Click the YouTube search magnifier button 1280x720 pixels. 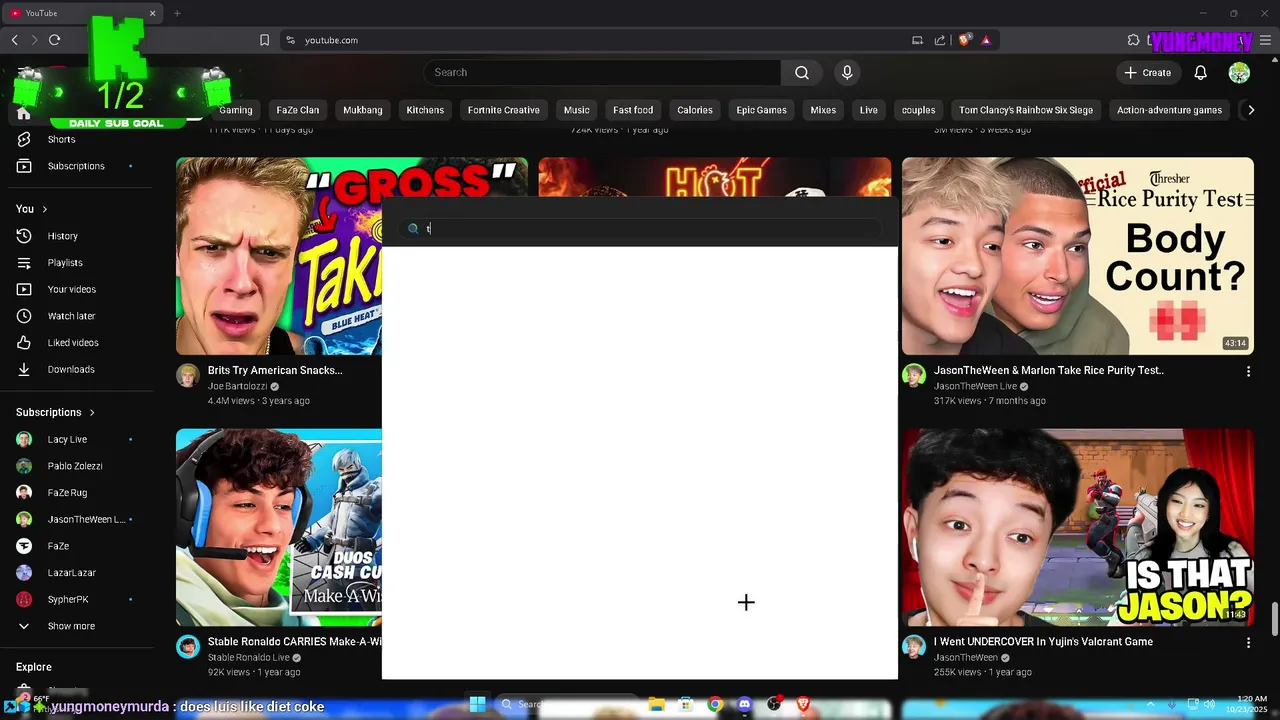tap(802, 72)
